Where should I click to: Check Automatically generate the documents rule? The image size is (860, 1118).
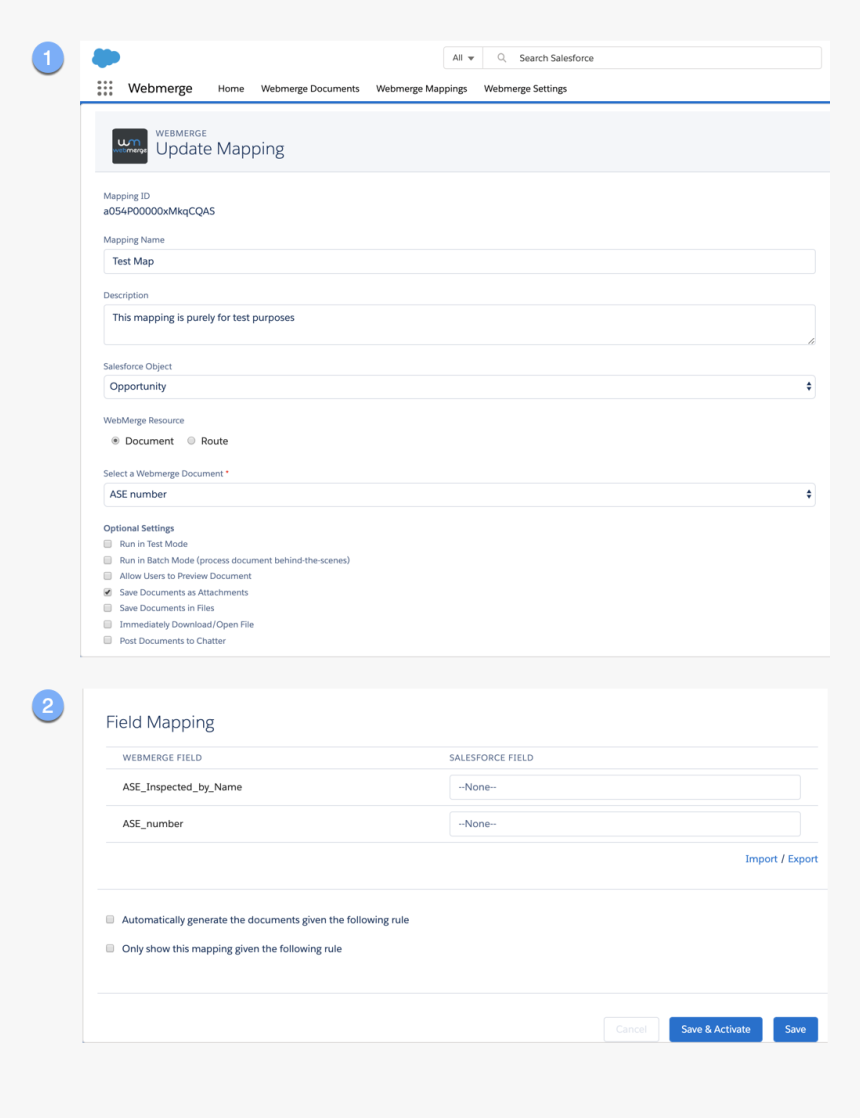[110, 920]
